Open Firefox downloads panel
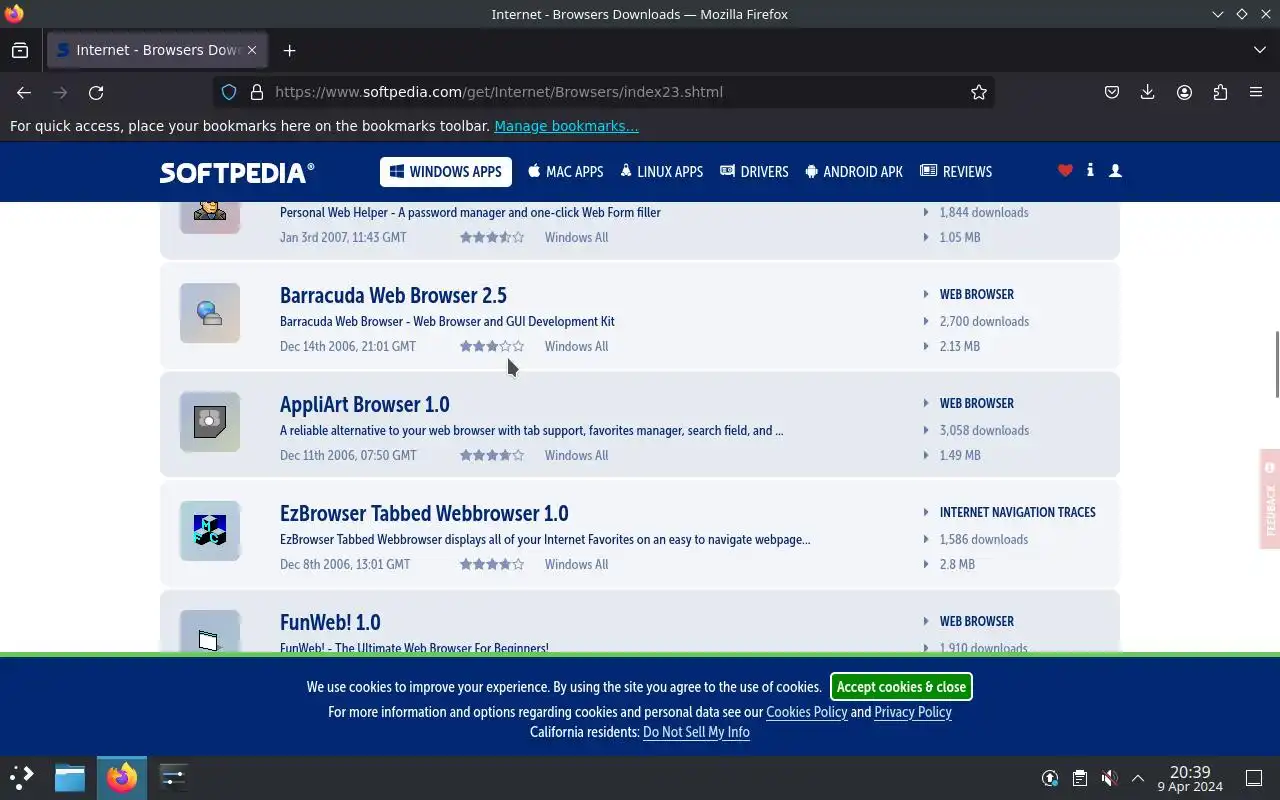This screenshot has width=1280, height=800. (1148, 92)
